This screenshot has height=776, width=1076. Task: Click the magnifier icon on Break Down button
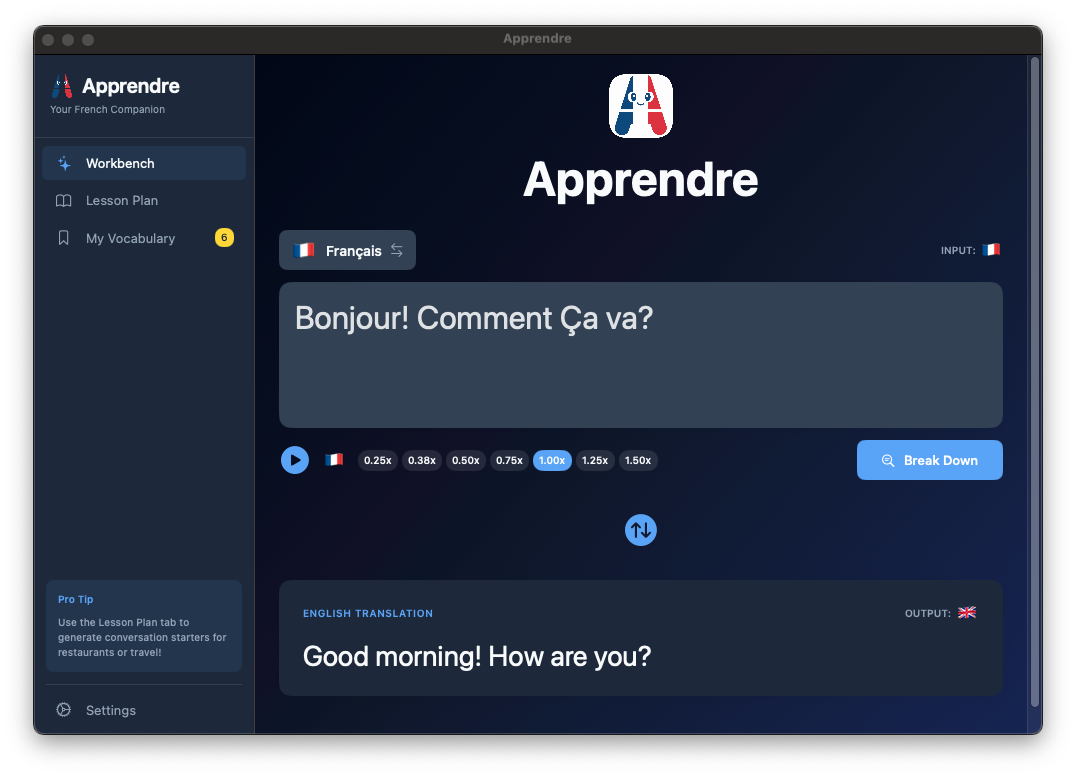(888, 460)
